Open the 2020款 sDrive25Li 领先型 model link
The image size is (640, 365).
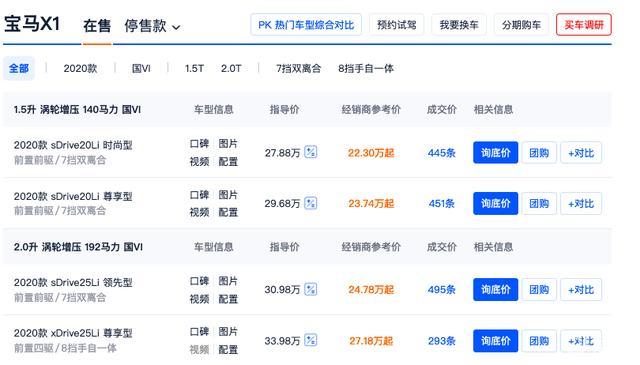[73, 283]
